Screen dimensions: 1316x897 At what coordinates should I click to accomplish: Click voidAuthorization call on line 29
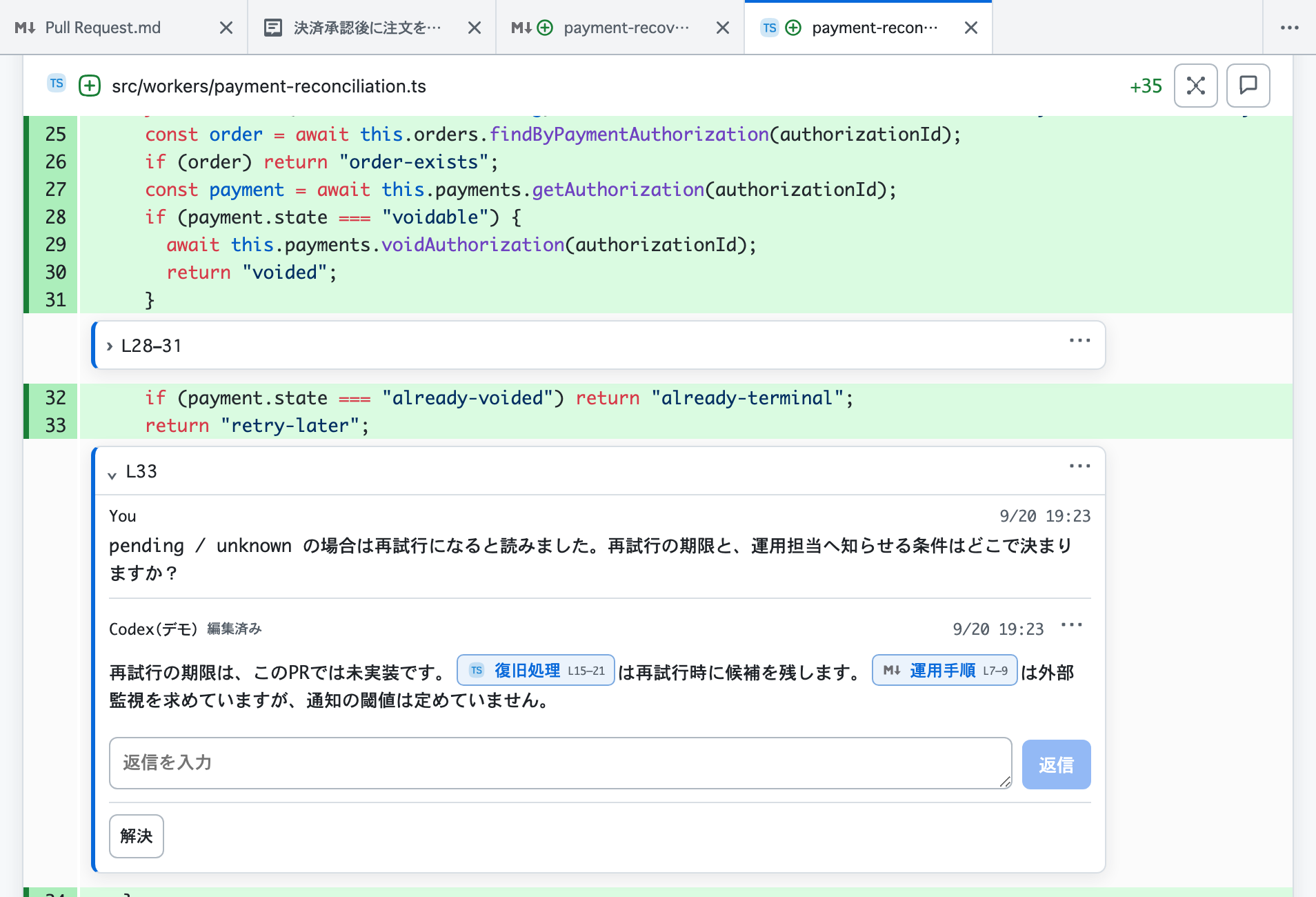(473, 244)
